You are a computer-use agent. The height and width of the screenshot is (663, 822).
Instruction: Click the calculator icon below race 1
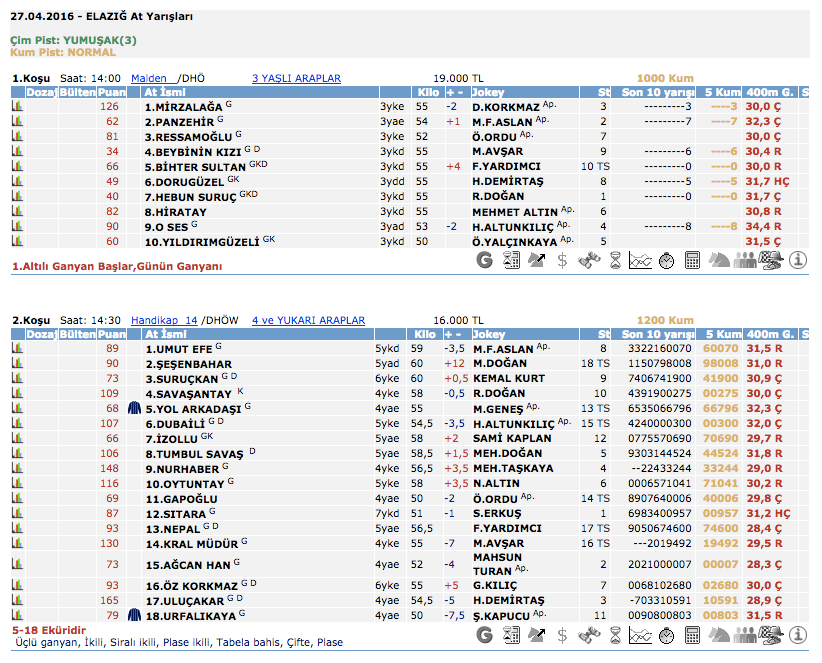(692, 260)
